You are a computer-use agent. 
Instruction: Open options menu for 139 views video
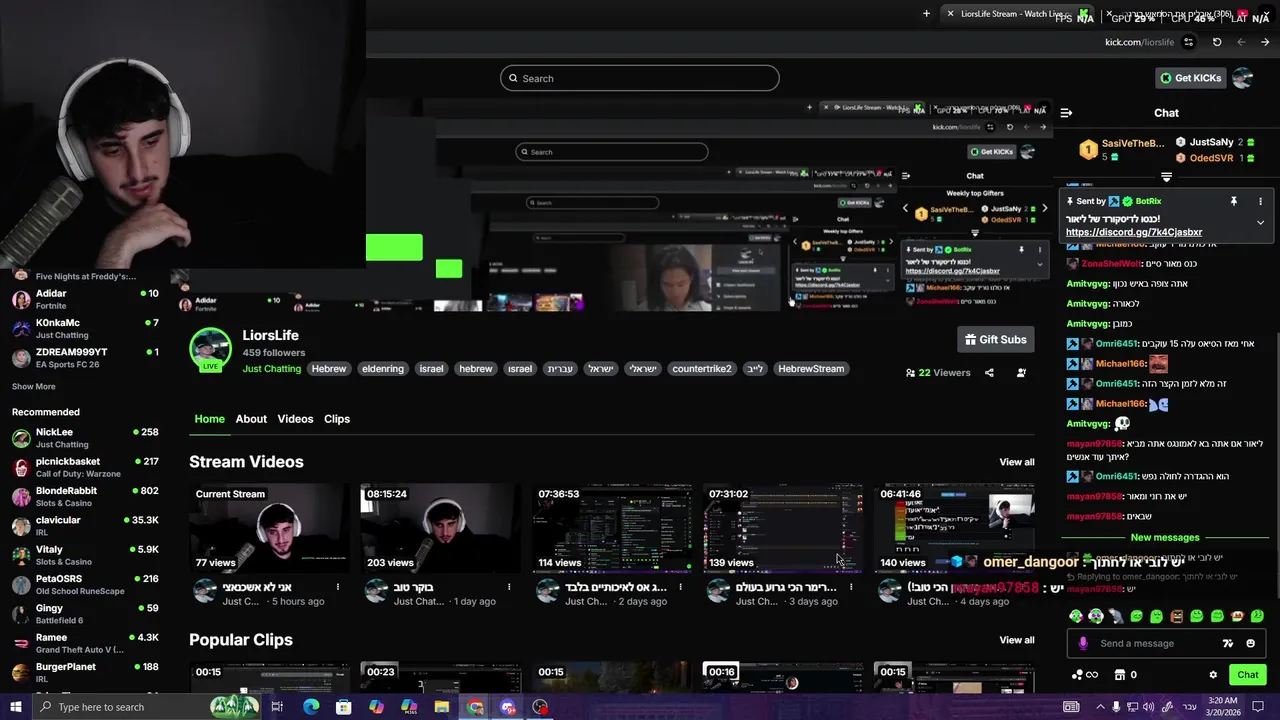tap(851, 587)
